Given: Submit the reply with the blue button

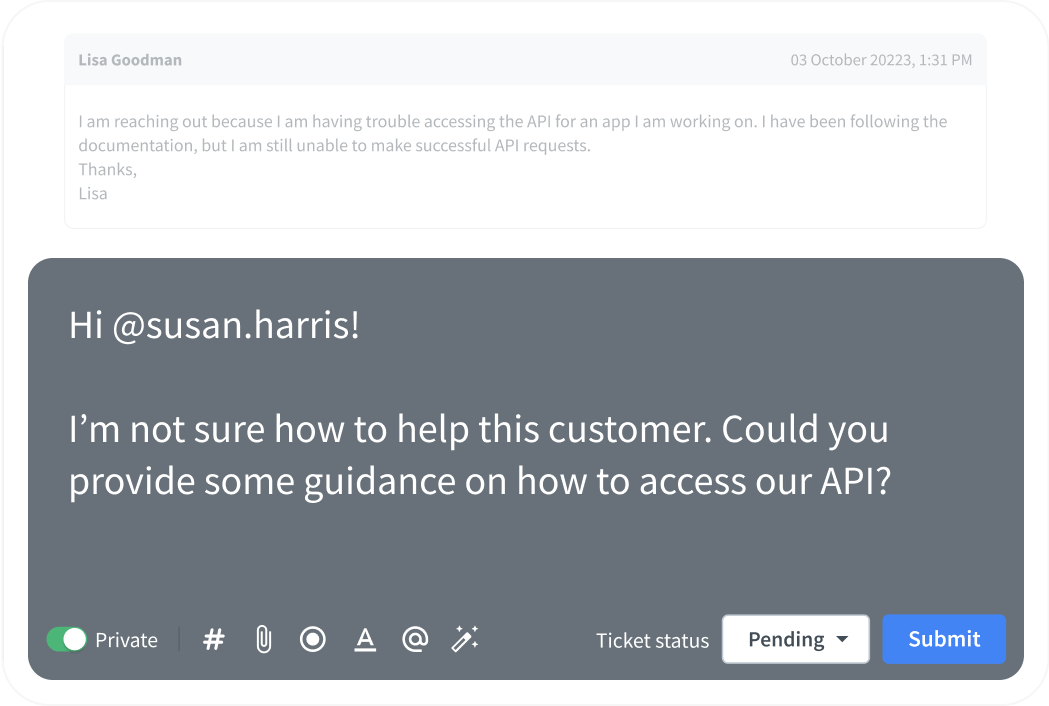Looking at the screenshot, I should (x=943, y=639).
